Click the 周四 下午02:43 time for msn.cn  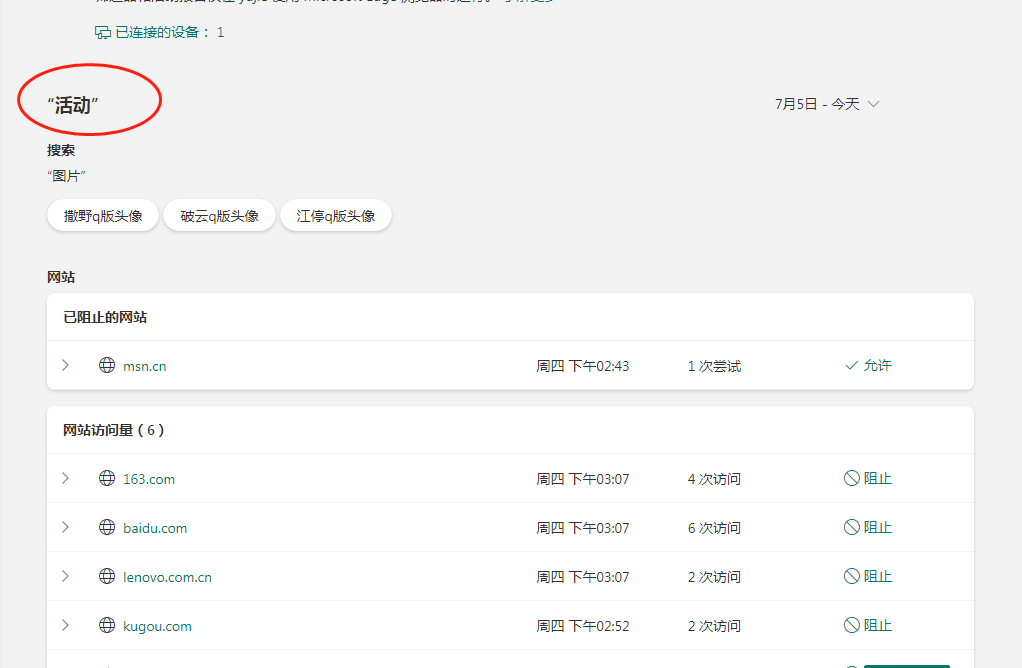[x=583, y=366]
